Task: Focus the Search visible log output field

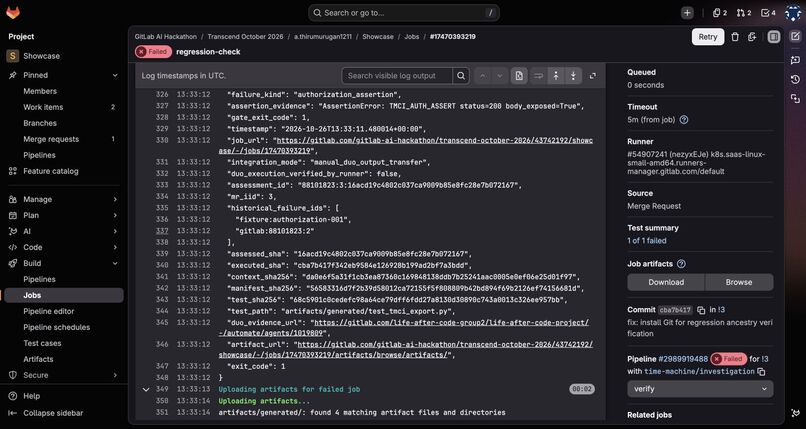Action: [397, 76]
